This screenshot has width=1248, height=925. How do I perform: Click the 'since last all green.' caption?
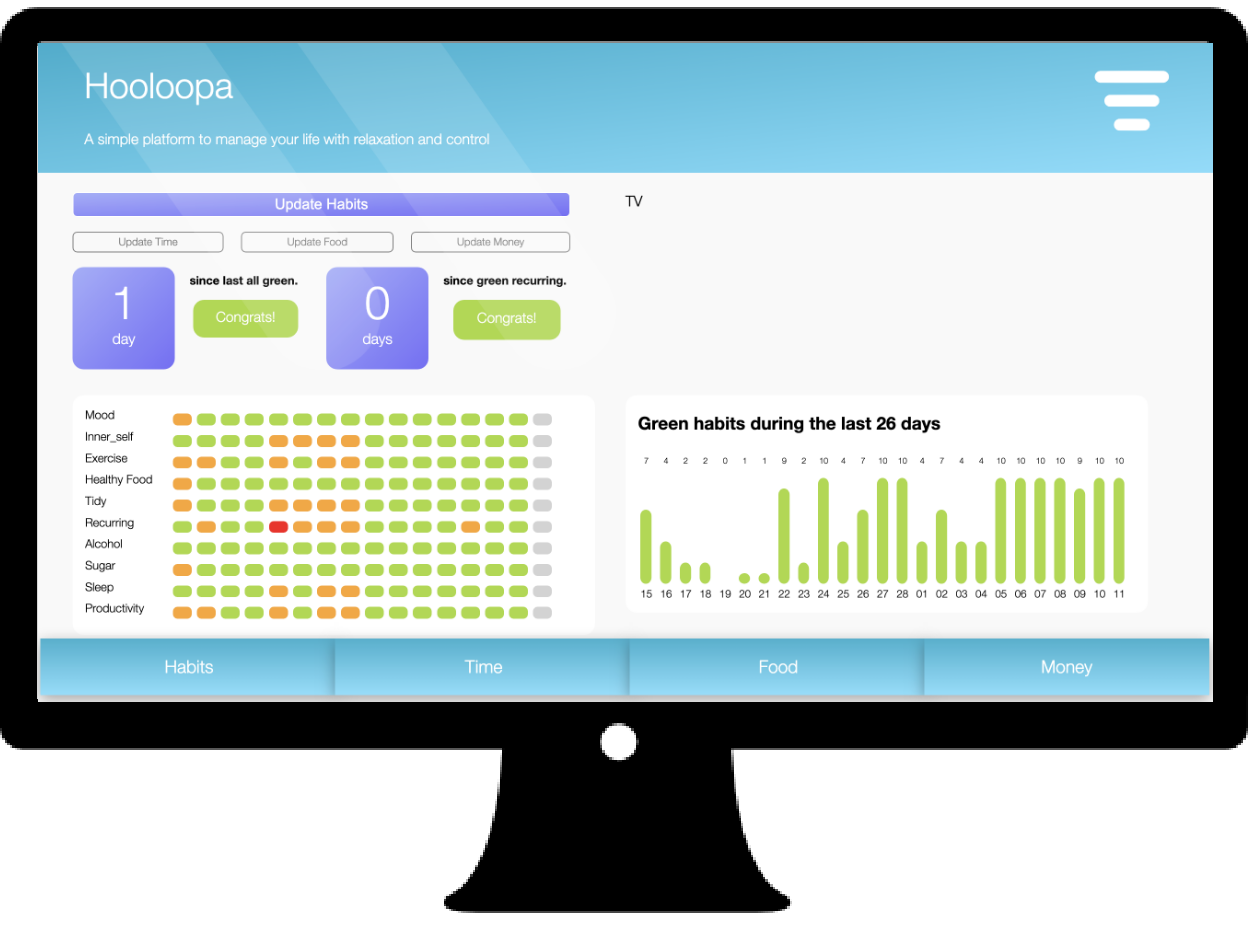click(x=244, y=281)
